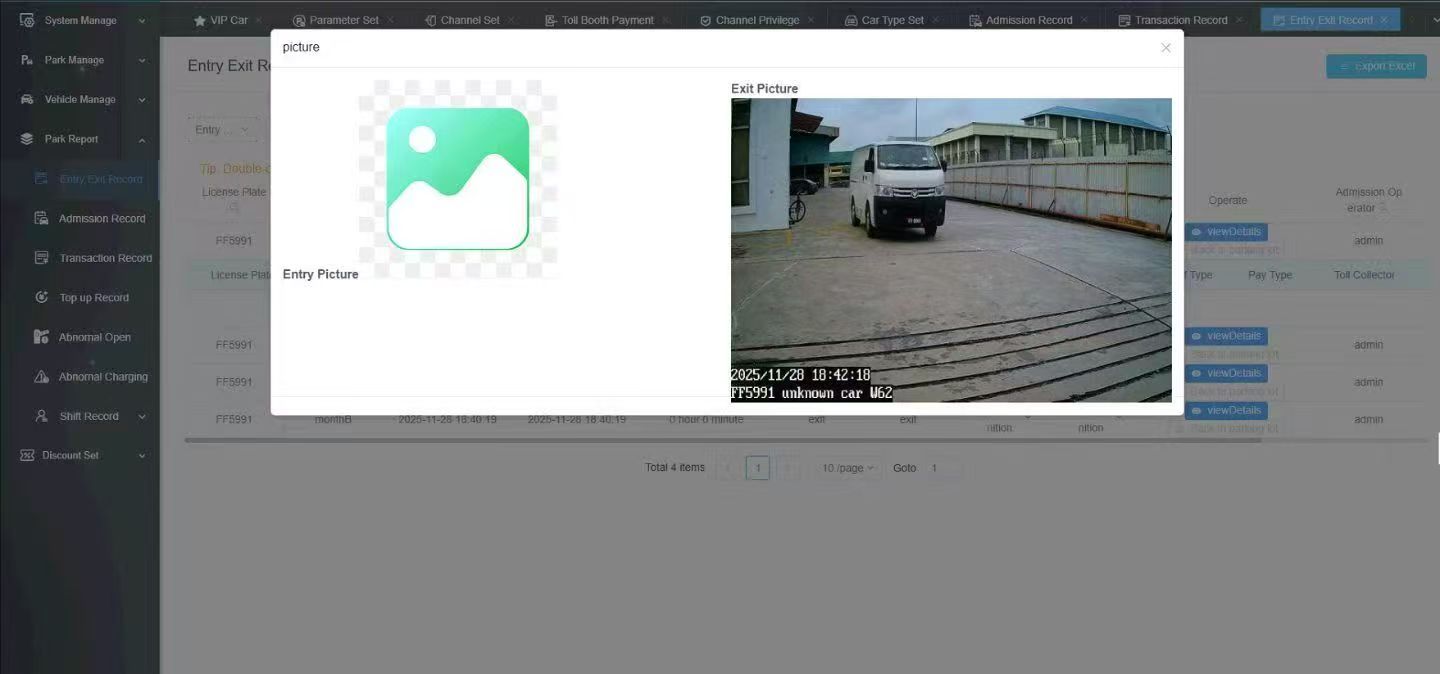The width and height of the screenshot is (1440, 674).
Task: Click the Vehicle Manage car icon
Action: (27, 100)
